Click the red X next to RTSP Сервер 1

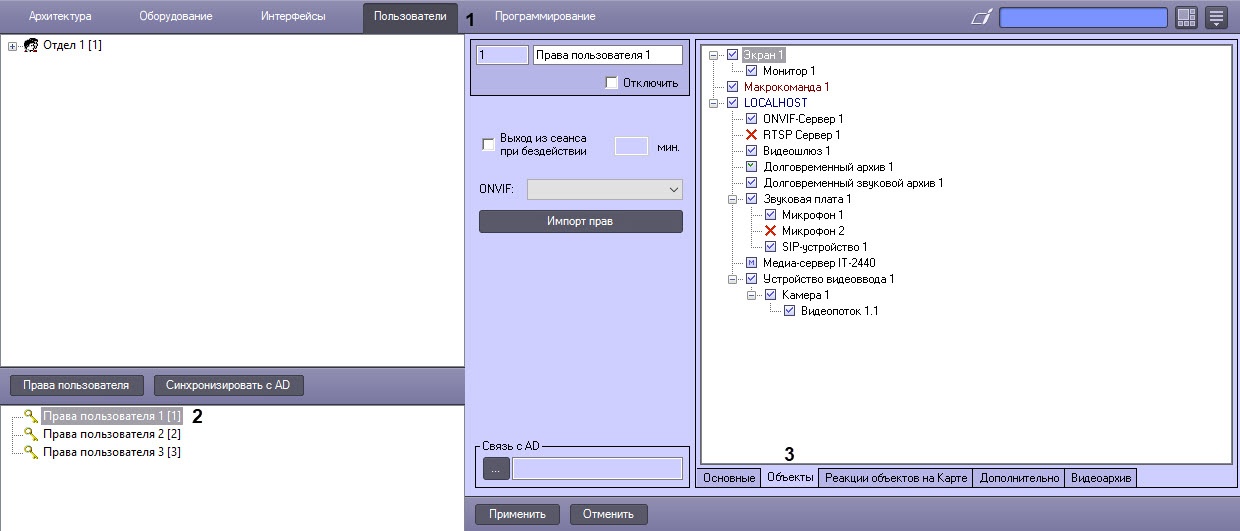click(x=752, y=135)
